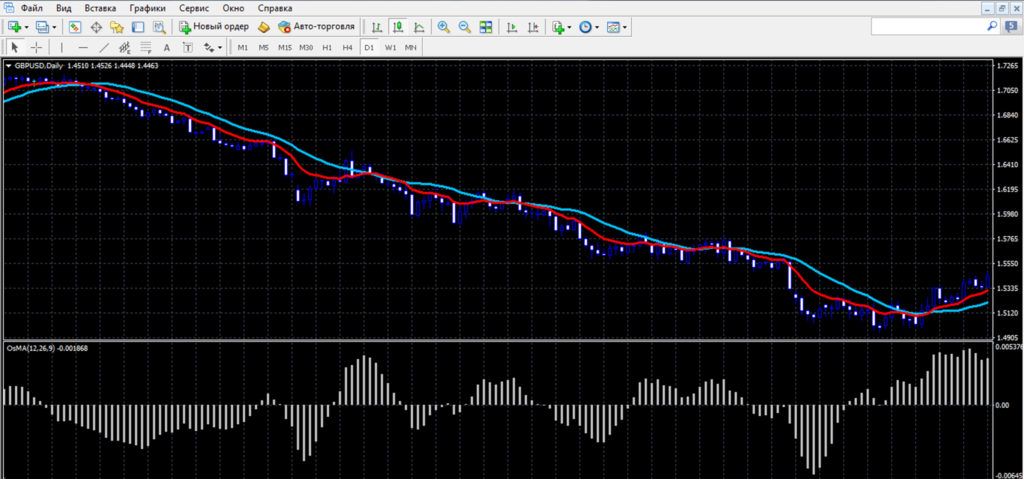Open the Сервис menu
1024x479 pixels.
pos(194,8)
